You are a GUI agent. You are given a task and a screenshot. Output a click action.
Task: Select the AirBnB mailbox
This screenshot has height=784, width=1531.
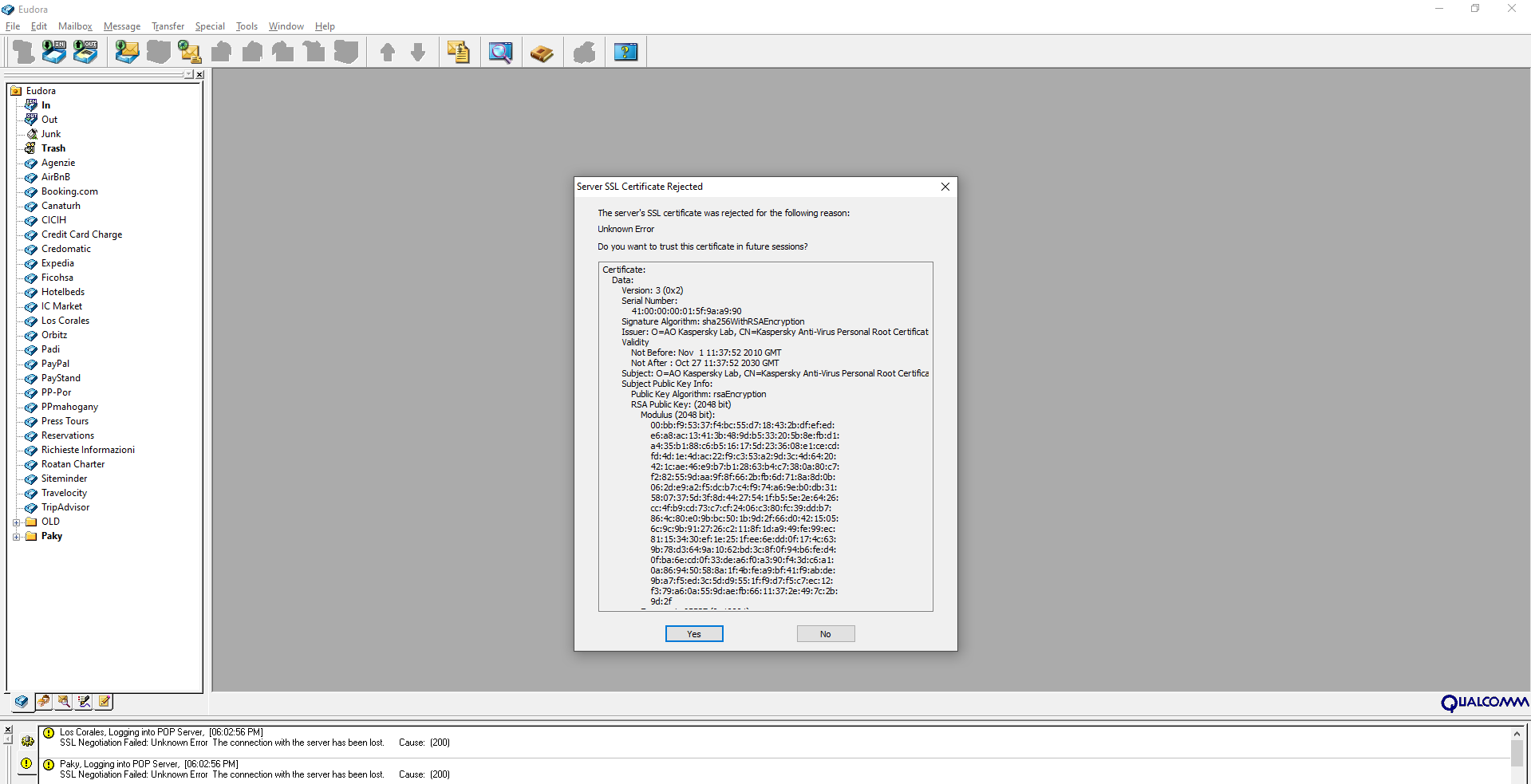point(56,177)
